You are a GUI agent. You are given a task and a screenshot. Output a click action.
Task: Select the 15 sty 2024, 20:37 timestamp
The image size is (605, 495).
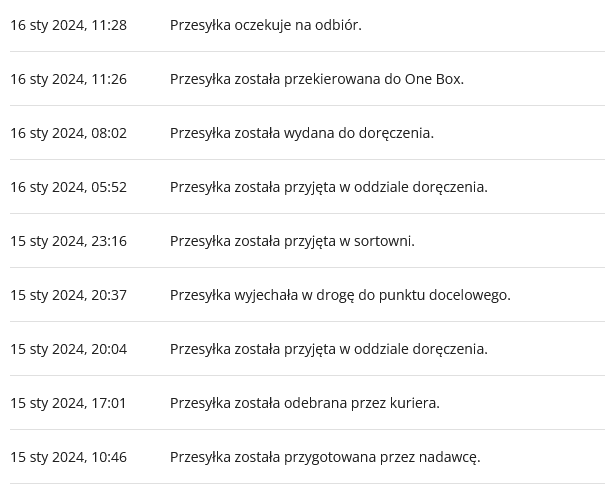coord(68,295)
